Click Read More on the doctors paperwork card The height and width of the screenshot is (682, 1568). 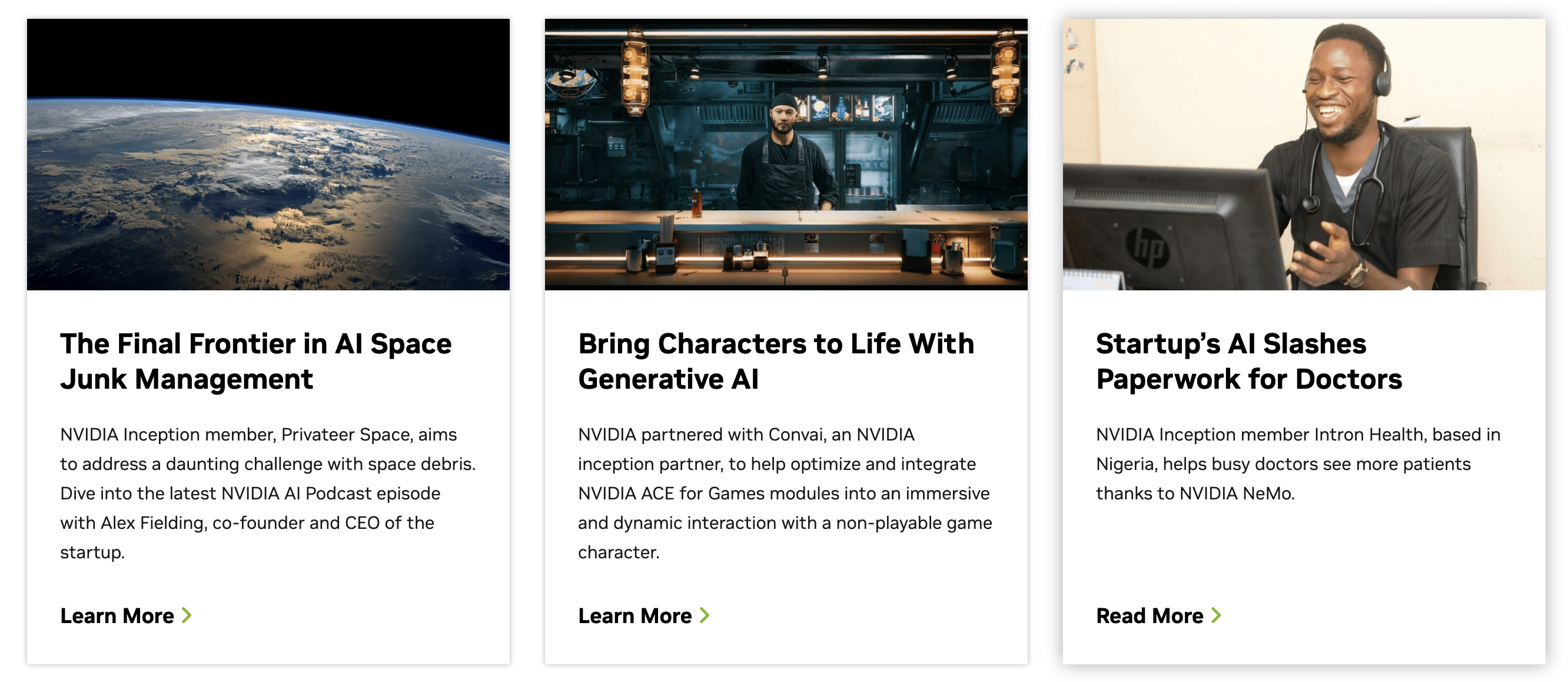pyautogui.click(x=1149, y=615)
